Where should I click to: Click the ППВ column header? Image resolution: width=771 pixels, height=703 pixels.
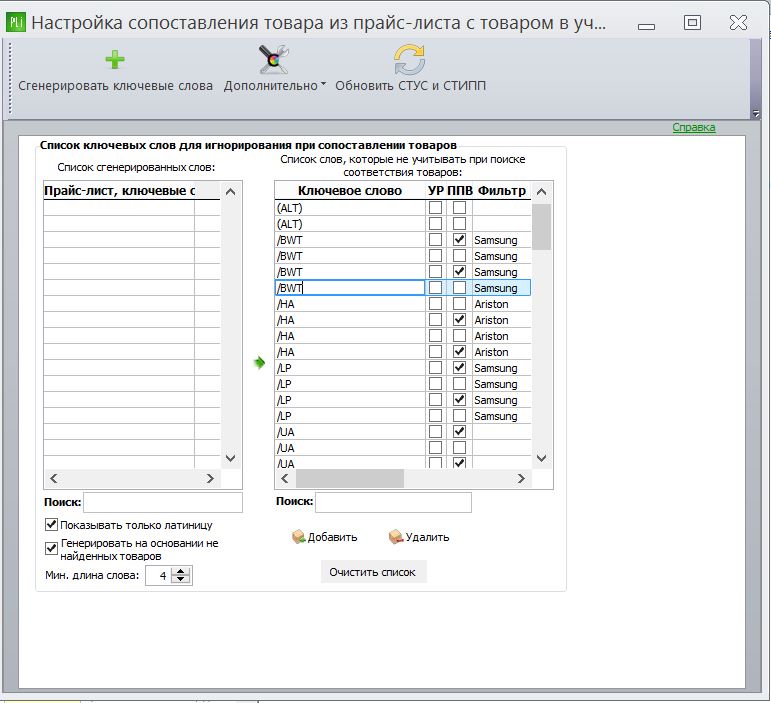(460, 191)
